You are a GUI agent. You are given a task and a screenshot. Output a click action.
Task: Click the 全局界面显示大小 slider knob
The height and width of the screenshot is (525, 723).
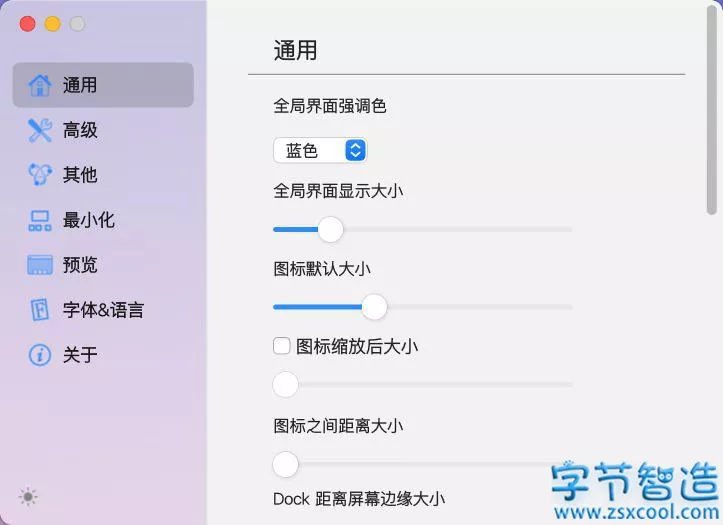330,229
